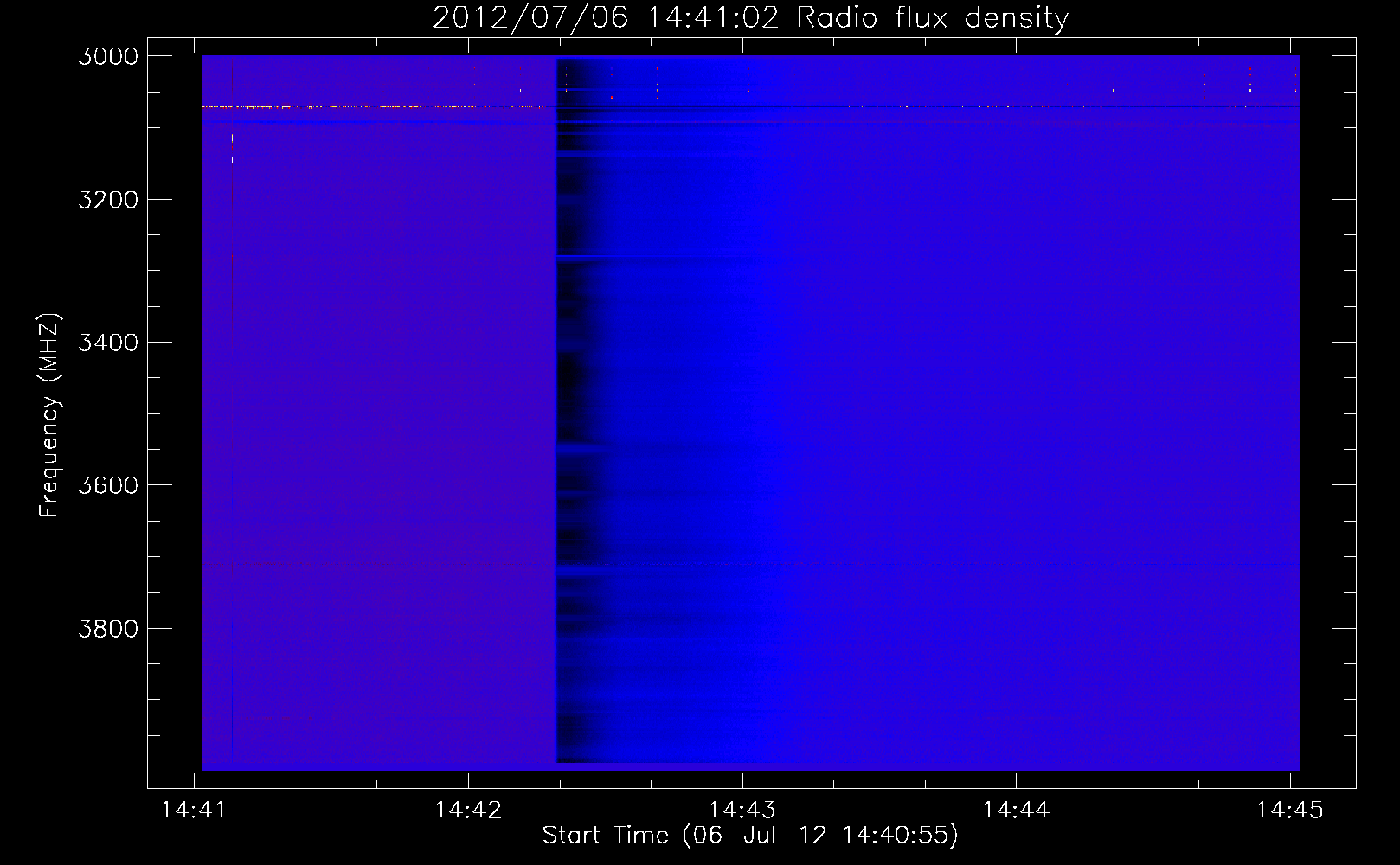
Task: Click the 14:41 time tick label
Action: click(194, 811)
